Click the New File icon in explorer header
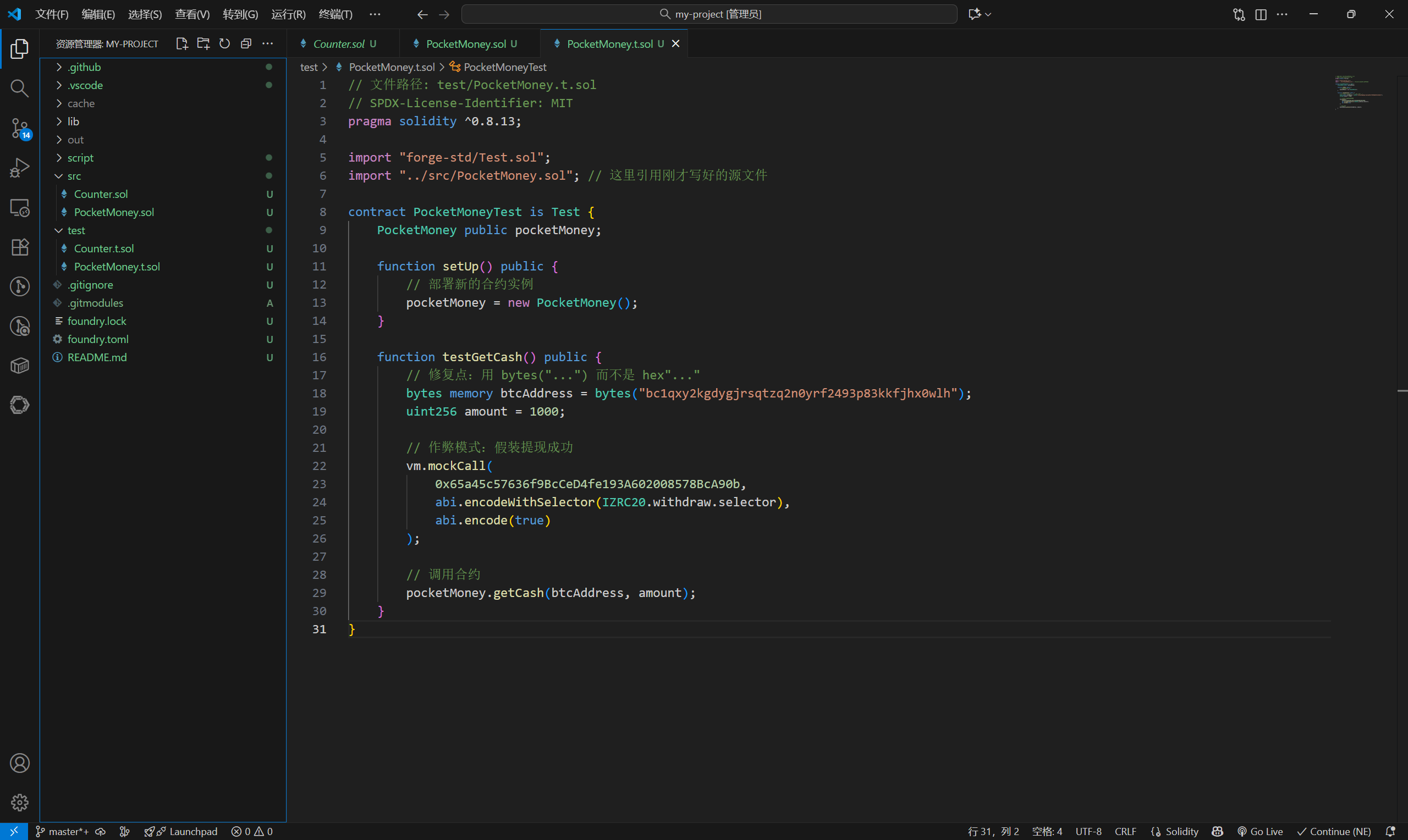Screen dimensions: 1408x840 click(182, 43)
